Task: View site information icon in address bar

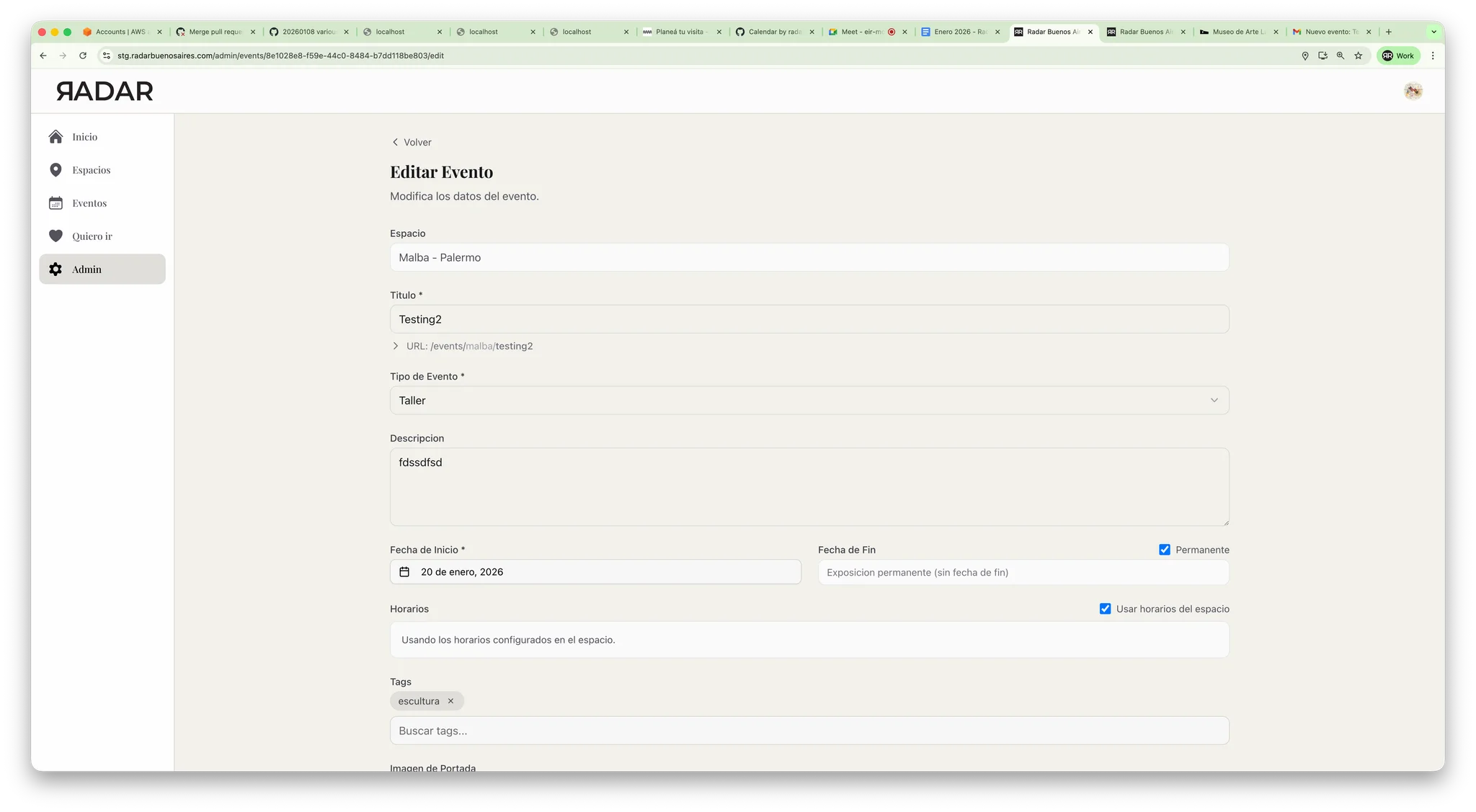Action: [x=107, y=55]
